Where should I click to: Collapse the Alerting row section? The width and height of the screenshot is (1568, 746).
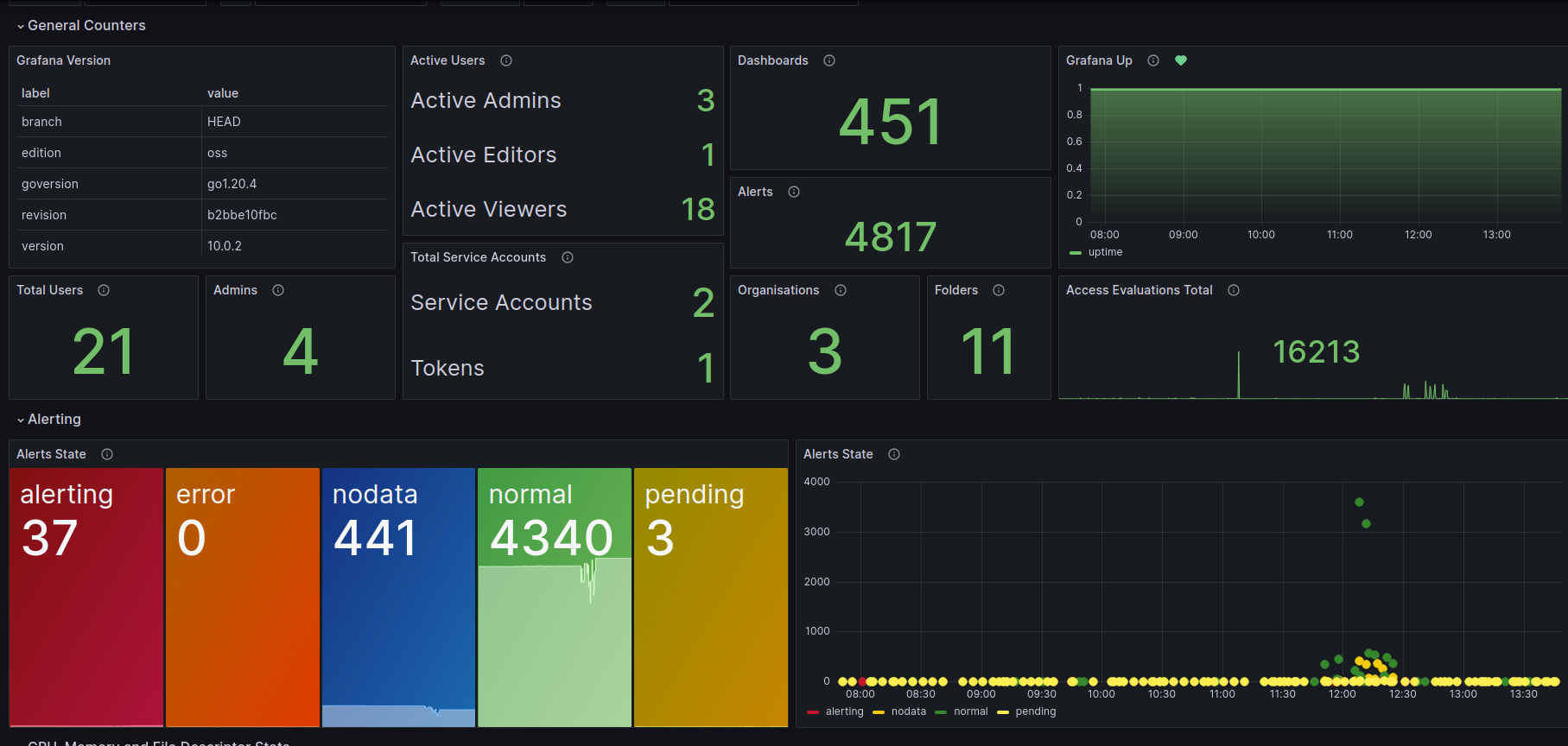(x=48, y=420)
